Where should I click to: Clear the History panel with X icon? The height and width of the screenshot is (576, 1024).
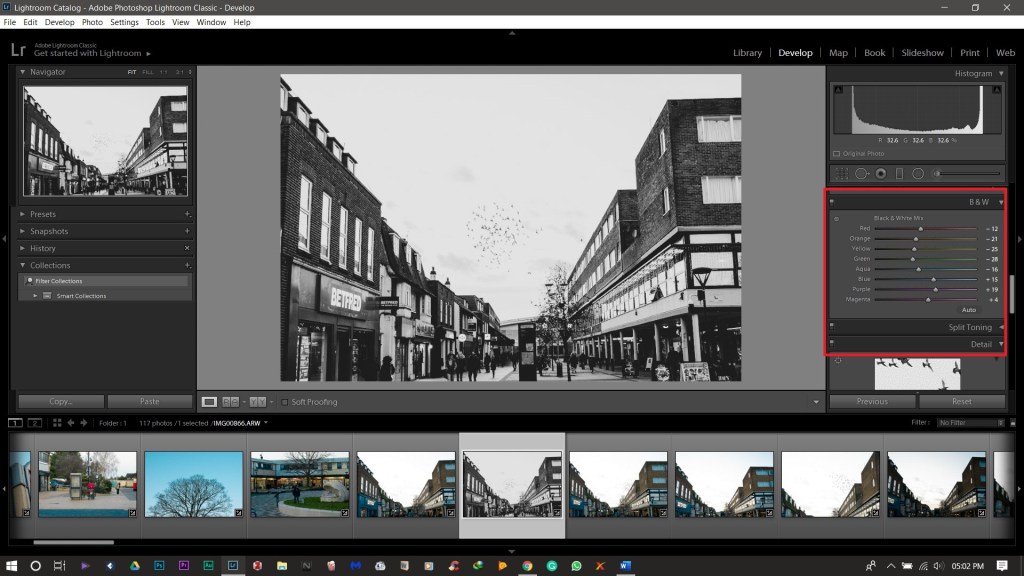tap(187, 248)
